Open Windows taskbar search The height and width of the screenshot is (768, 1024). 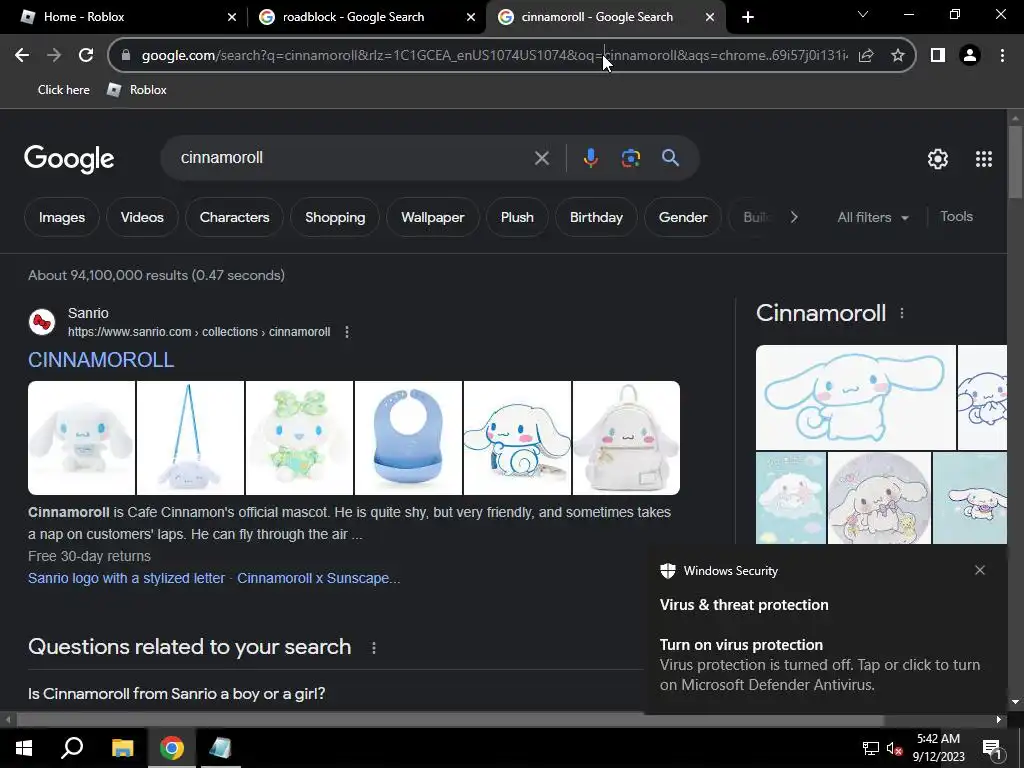tap(72, 748)
